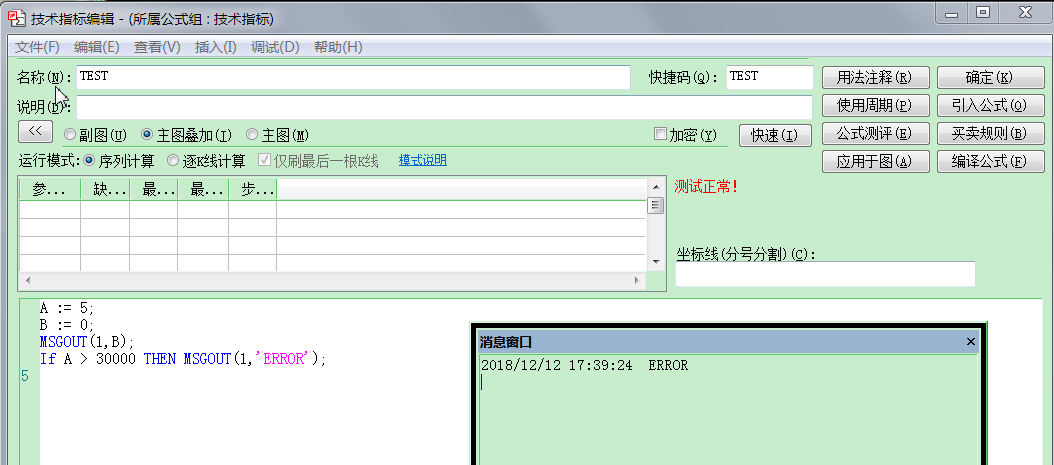This screenshot has height=465, width=1054.
Task: Open the 查看(V) menu
Action: click(x=157, y=47)
